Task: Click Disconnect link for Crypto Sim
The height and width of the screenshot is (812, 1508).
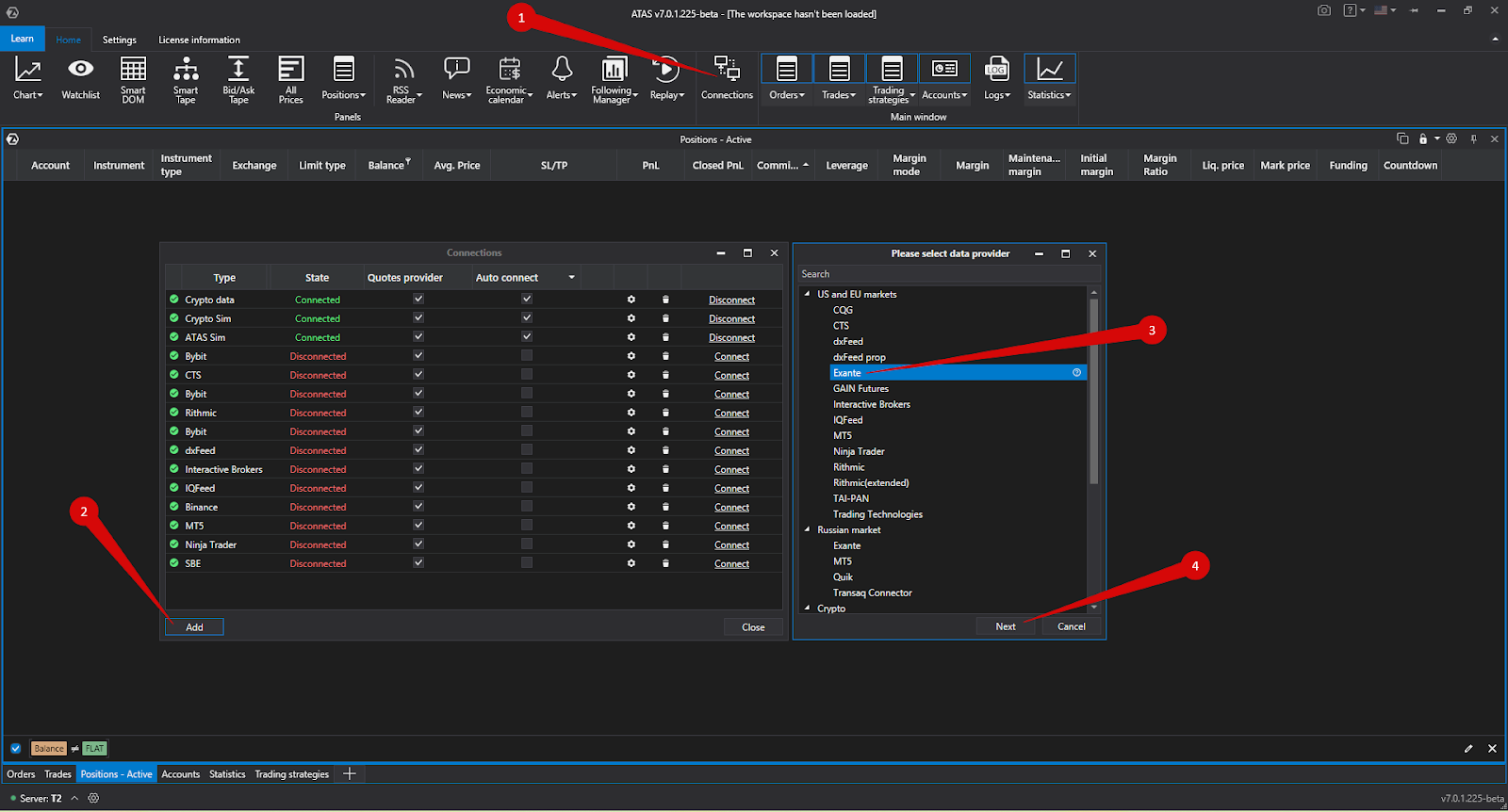Action: point(732,318)
